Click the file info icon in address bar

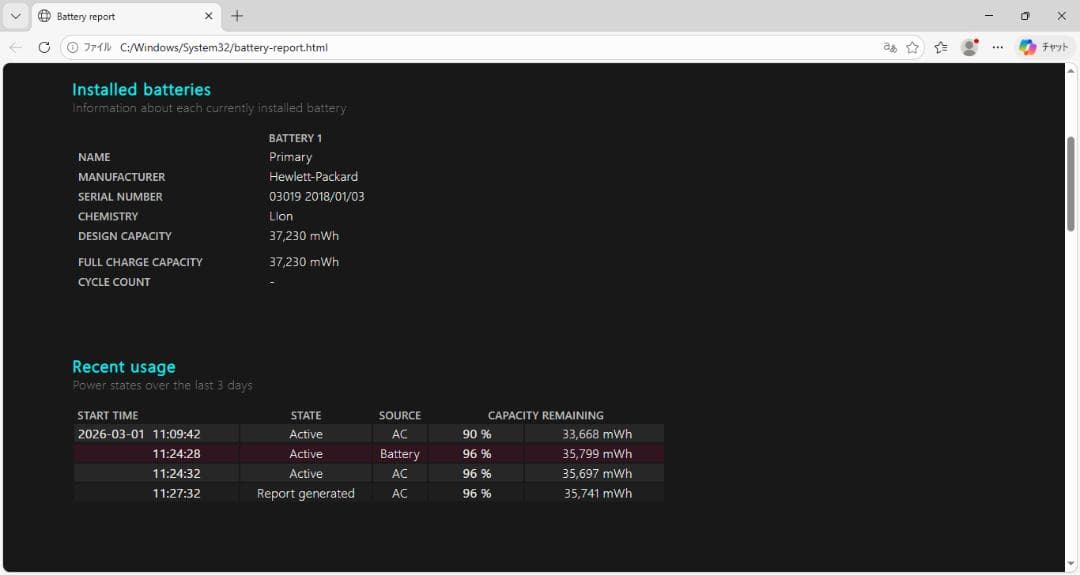pyautogui.click(x=73, y=47)
